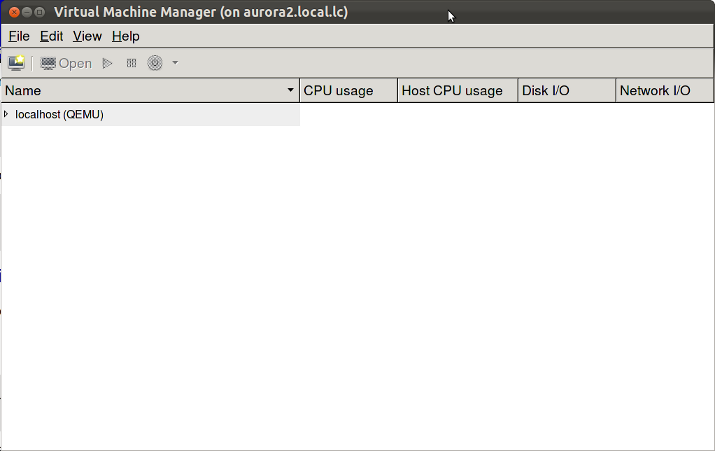Sort by the Disk I/O column
The image size is (715, 451).
(566, 91)
